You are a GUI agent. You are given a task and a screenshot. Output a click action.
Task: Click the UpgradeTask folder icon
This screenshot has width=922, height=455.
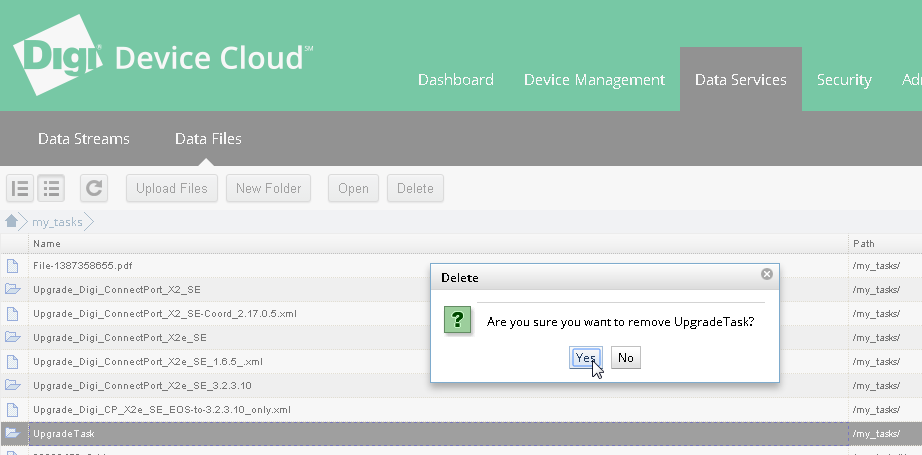click(13, 434)
